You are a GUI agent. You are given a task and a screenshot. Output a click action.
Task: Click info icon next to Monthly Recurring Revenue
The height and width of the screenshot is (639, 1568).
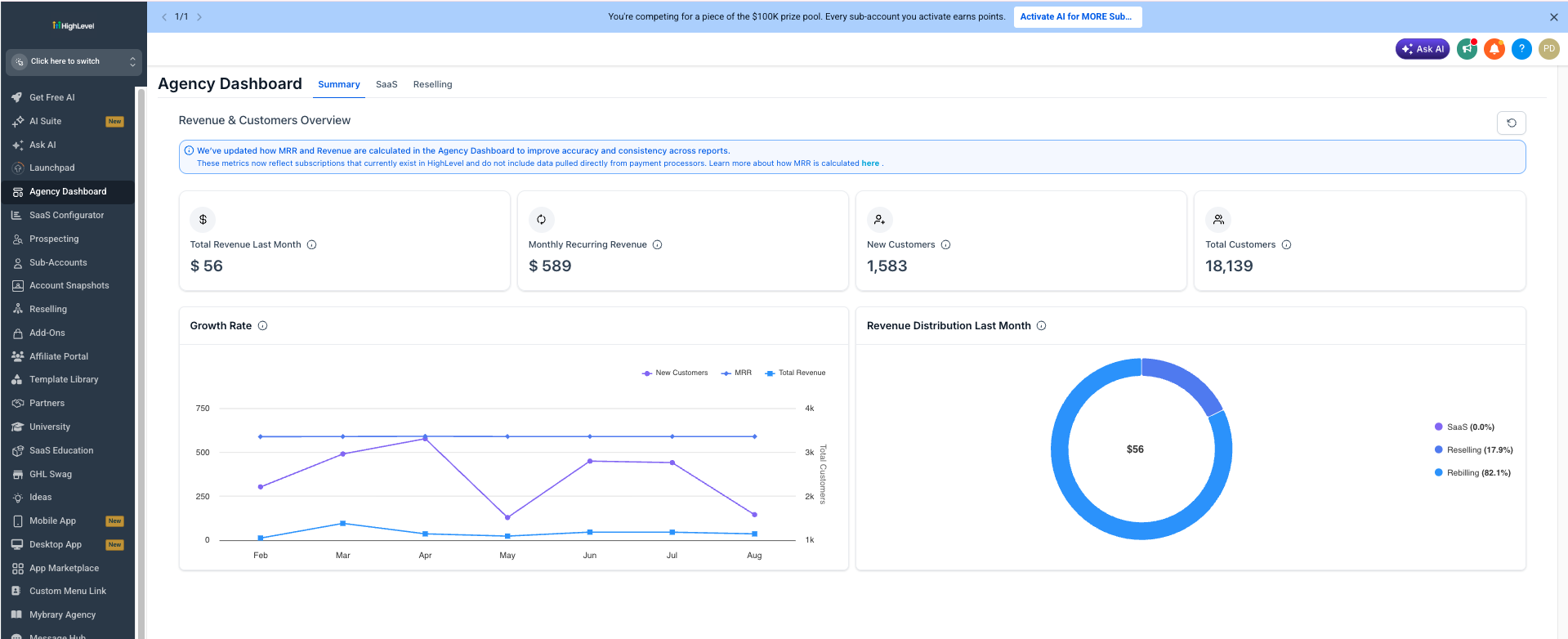pyautogui.click(x=657, y=245)
